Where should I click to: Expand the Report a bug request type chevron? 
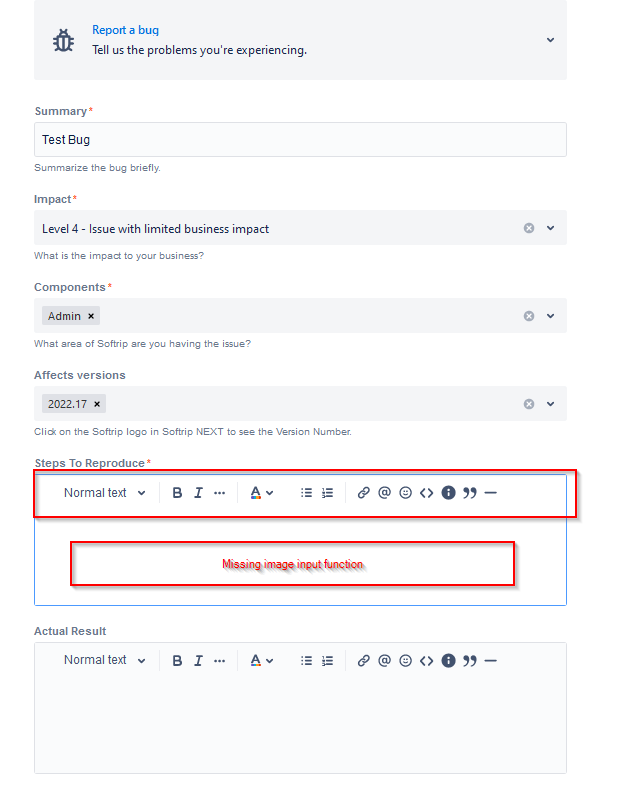click(551, 40)
